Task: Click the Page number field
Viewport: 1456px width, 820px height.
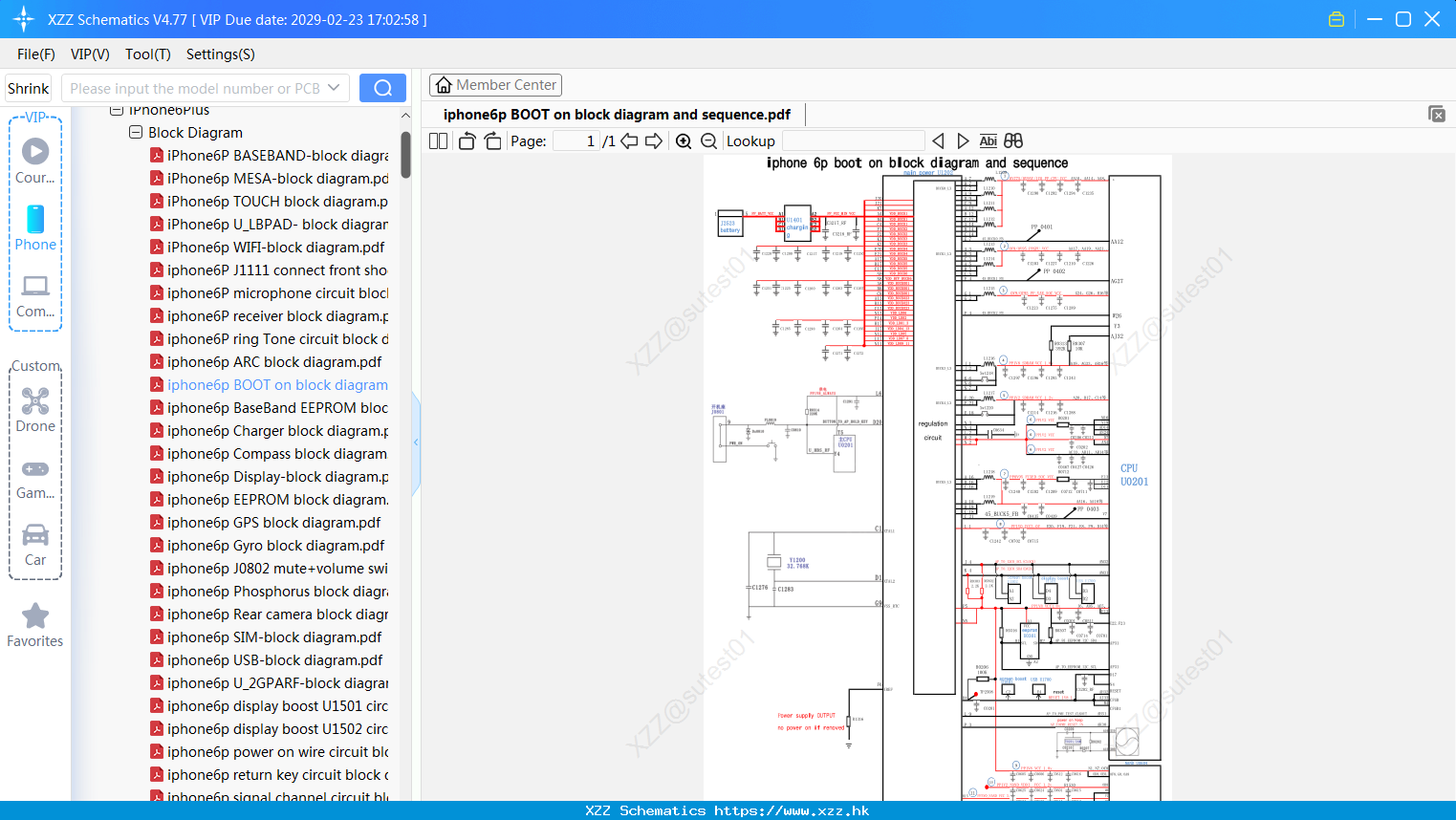Action: (576, 141)
